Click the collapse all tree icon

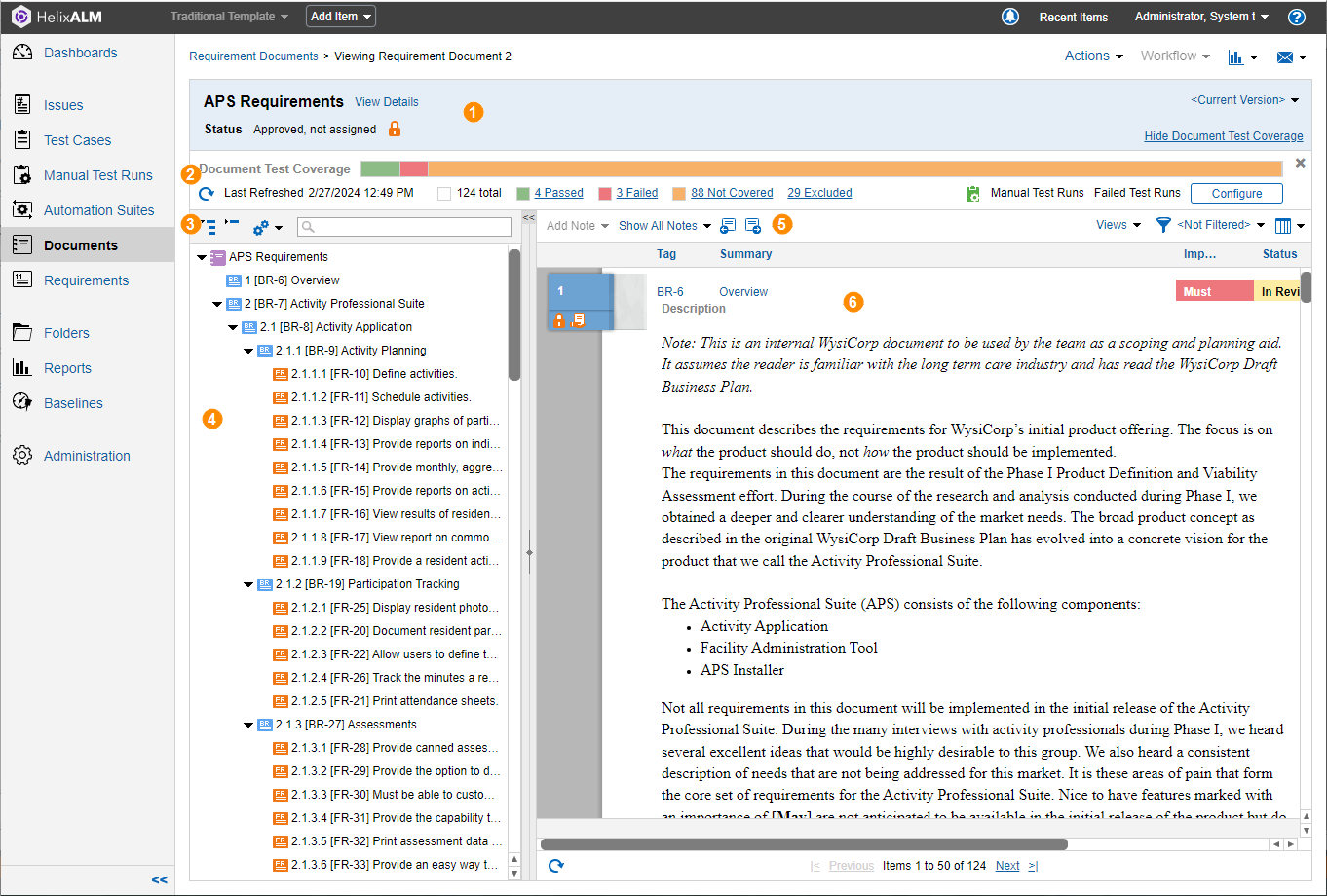pyautogui.click(x=232, y=225)
